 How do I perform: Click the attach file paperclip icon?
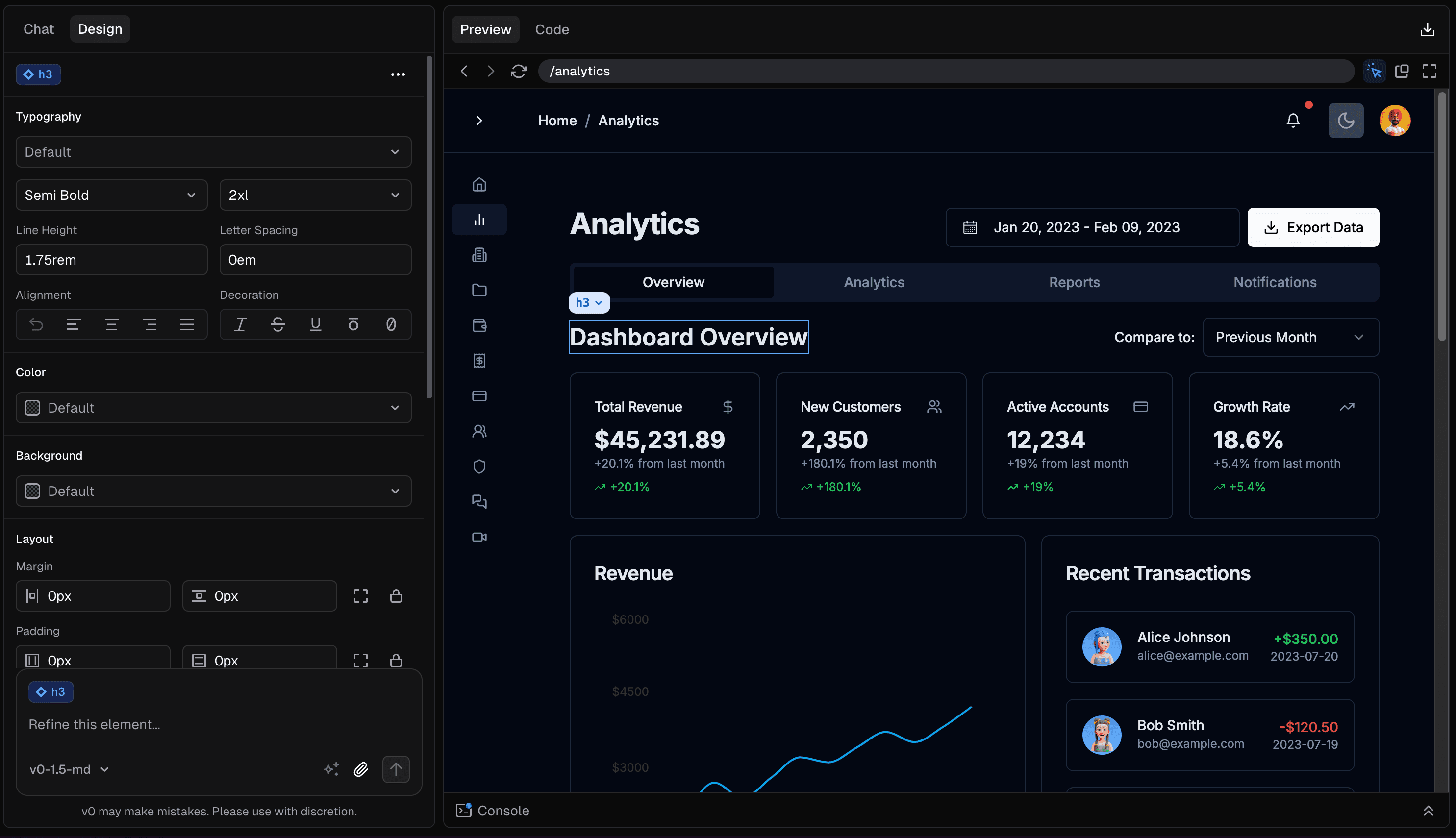pos(360,769)
